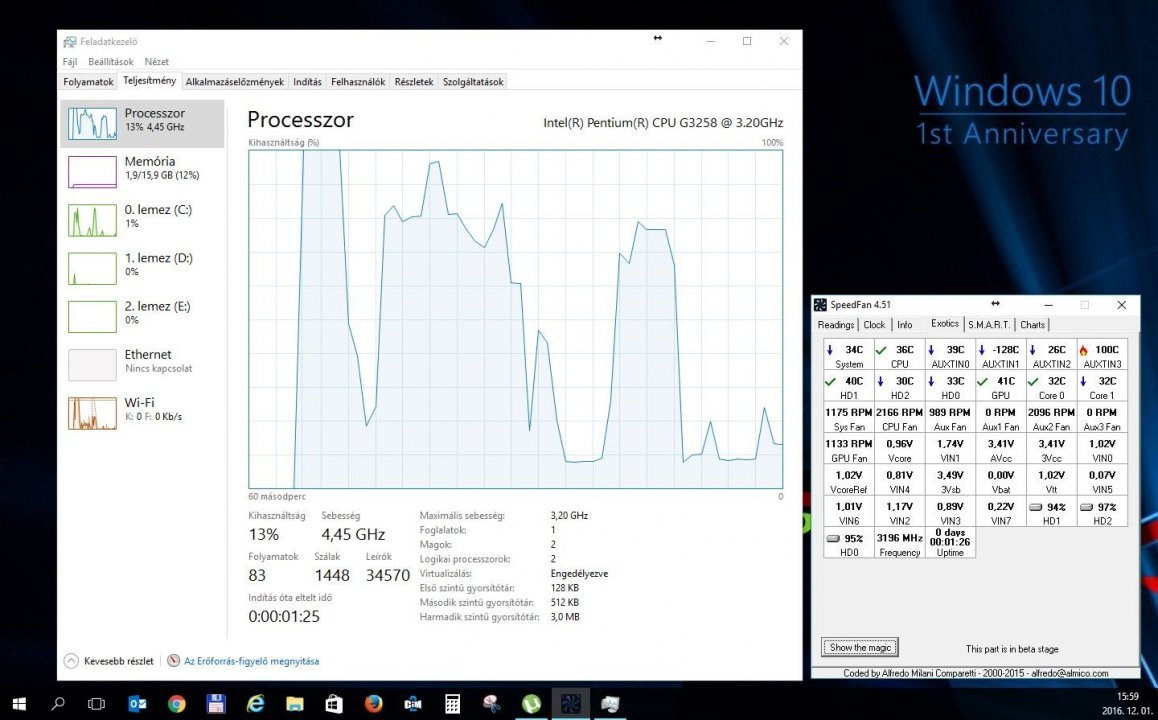Viewport: 1158px width, 720px height.
Task: Click the Leírók 34570 value
Action: 388,575
